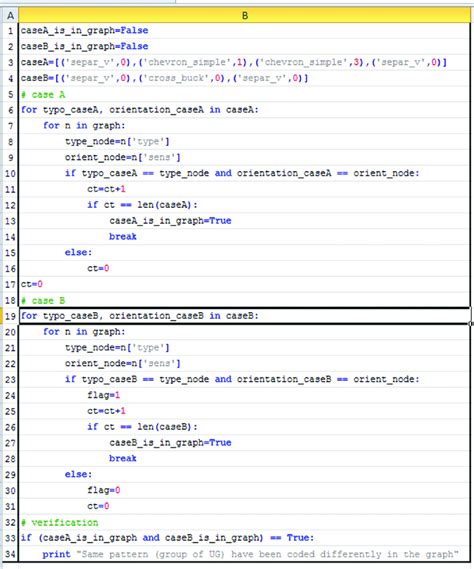
Task: Select the caseA list definition cell
Action: [245, 62]
